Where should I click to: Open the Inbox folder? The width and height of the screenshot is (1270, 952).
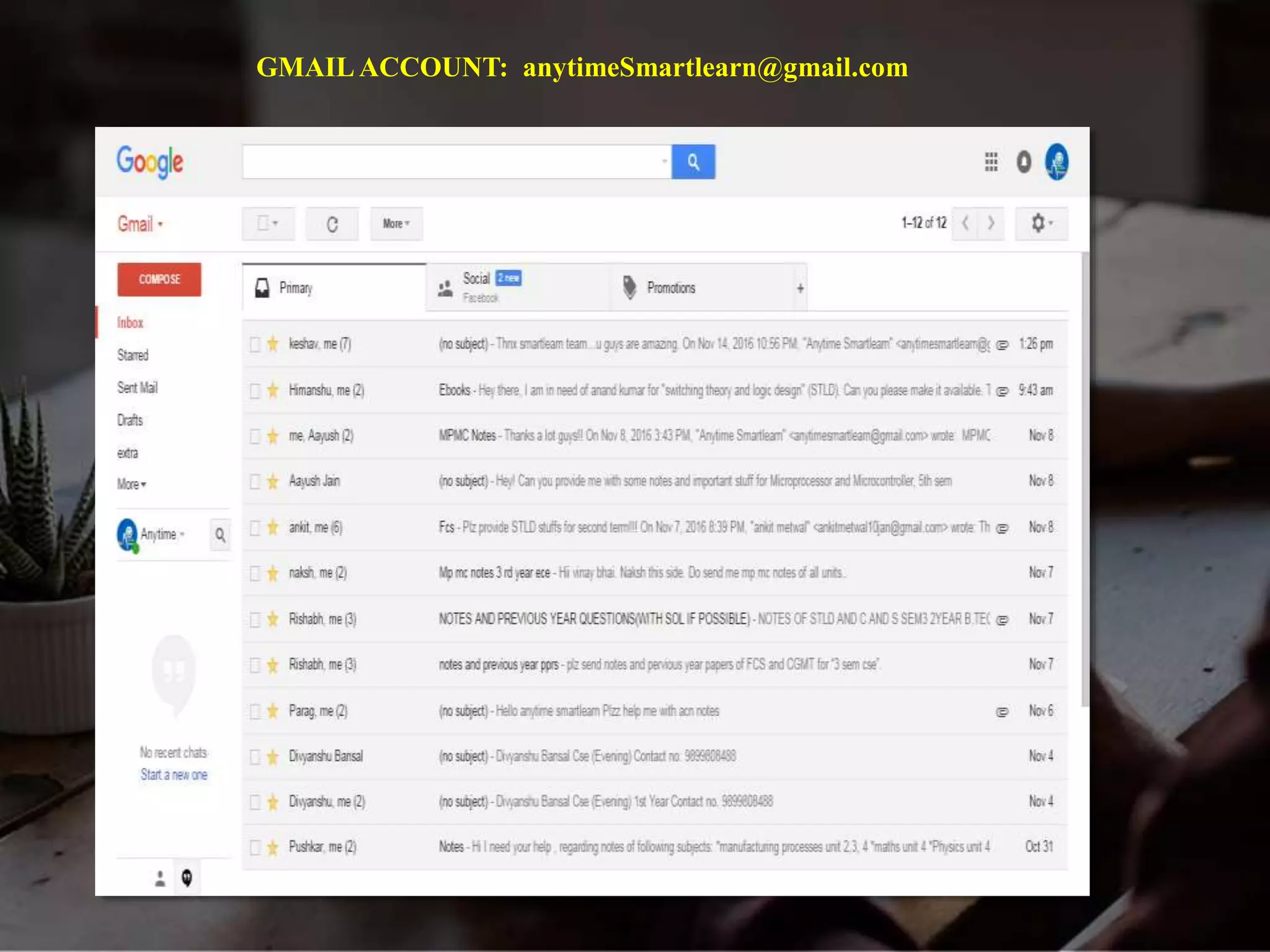(130, 323)
